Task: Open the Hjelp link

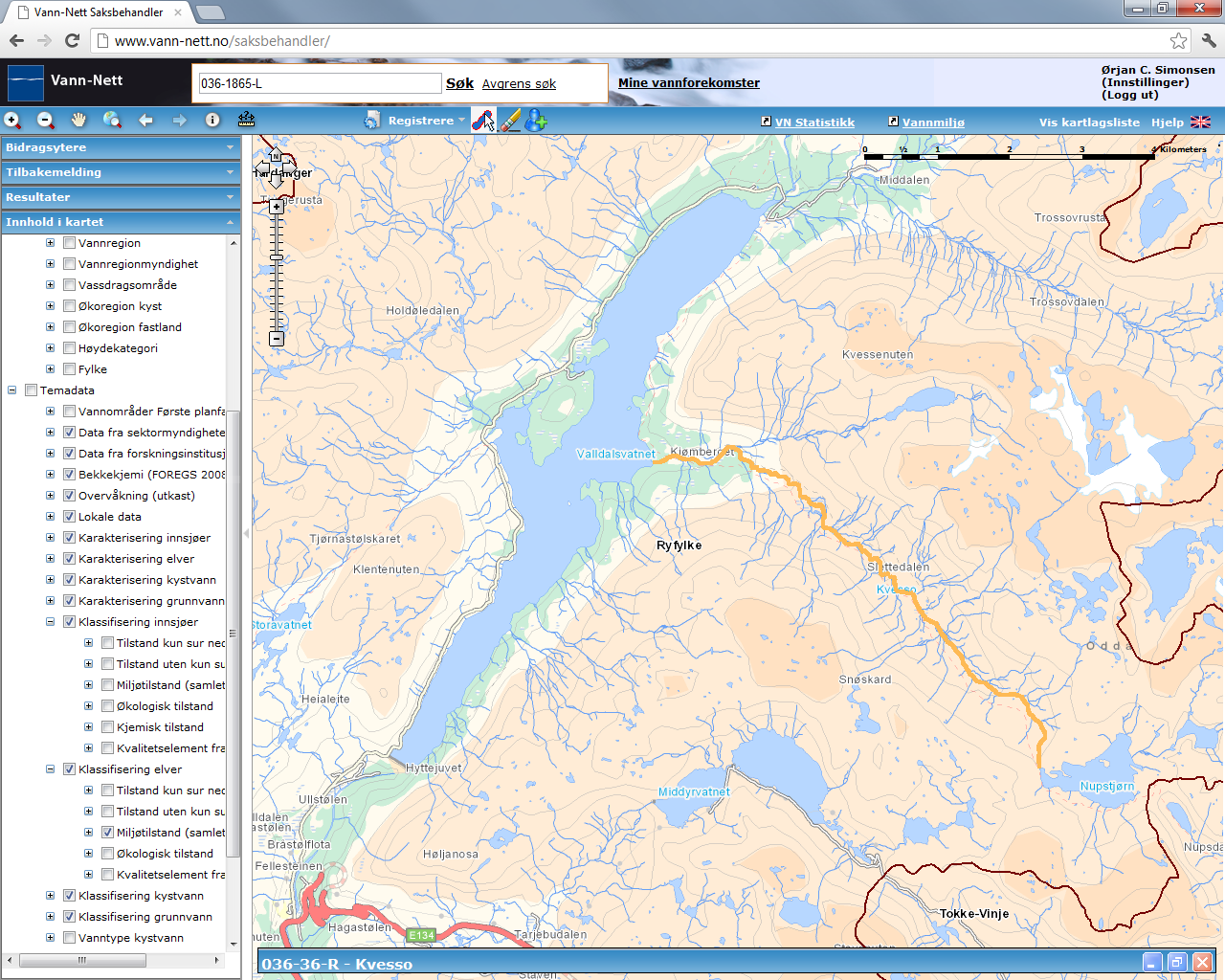Action: pyautogui.click(x=1167, y=122)
